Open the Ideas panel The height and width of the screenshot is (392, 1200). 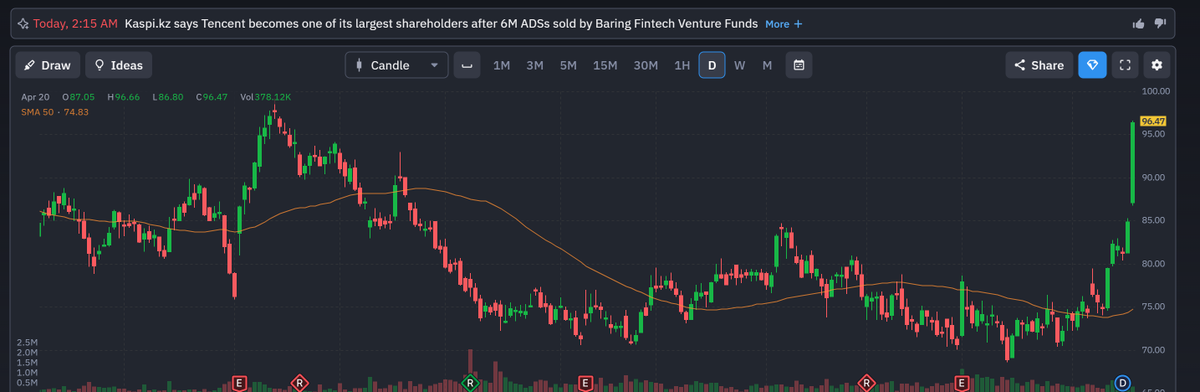[x=118, y=65]
